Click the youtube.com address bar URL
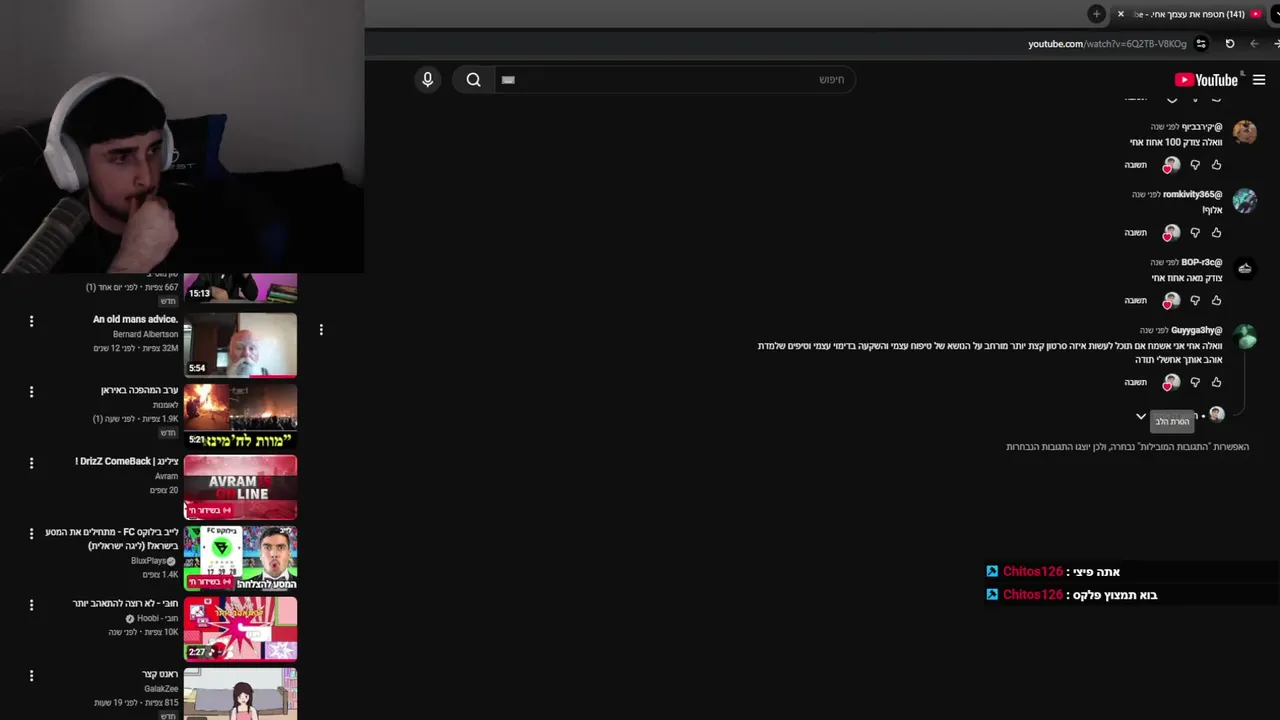 coord(1107,44)
